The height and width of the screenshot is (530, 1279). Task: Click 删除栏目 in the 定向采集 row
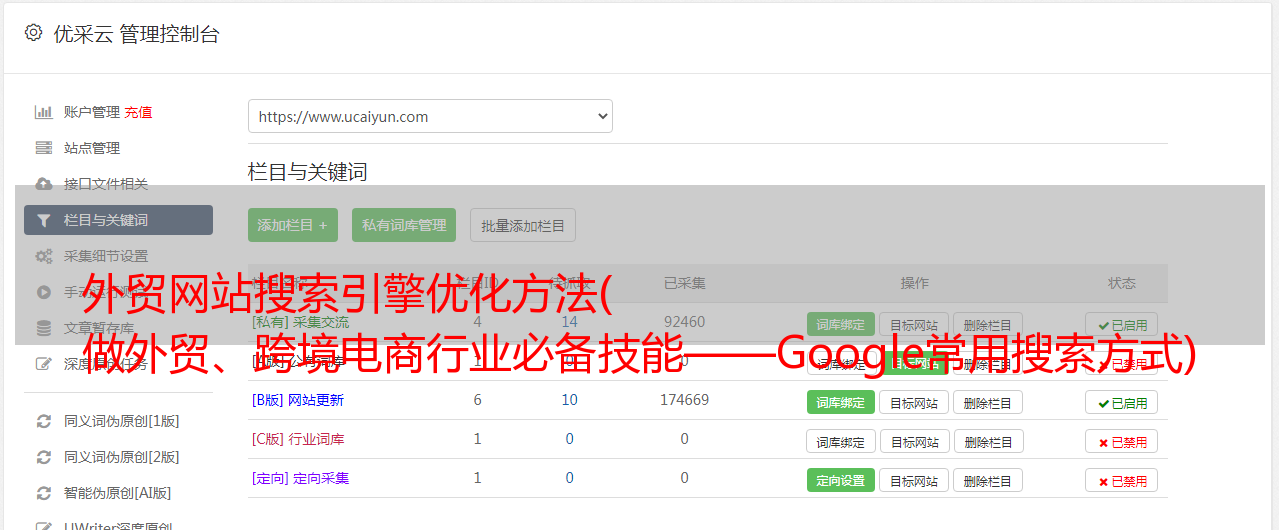pos(988,480)
